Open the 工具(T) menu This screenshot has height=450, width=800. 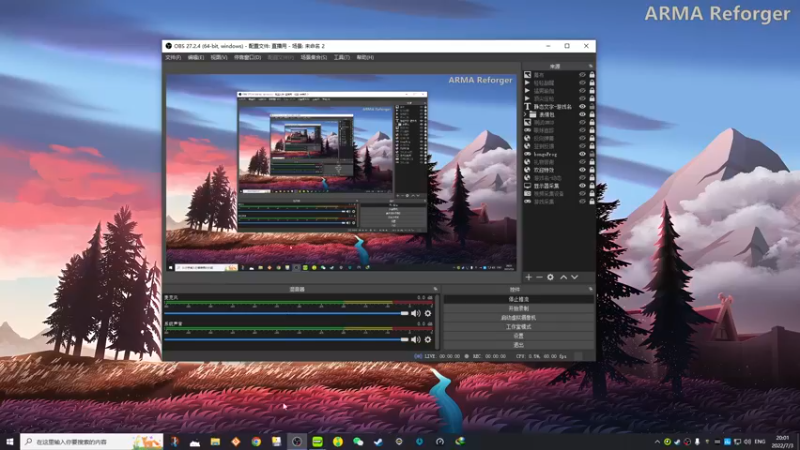point(342,57)
